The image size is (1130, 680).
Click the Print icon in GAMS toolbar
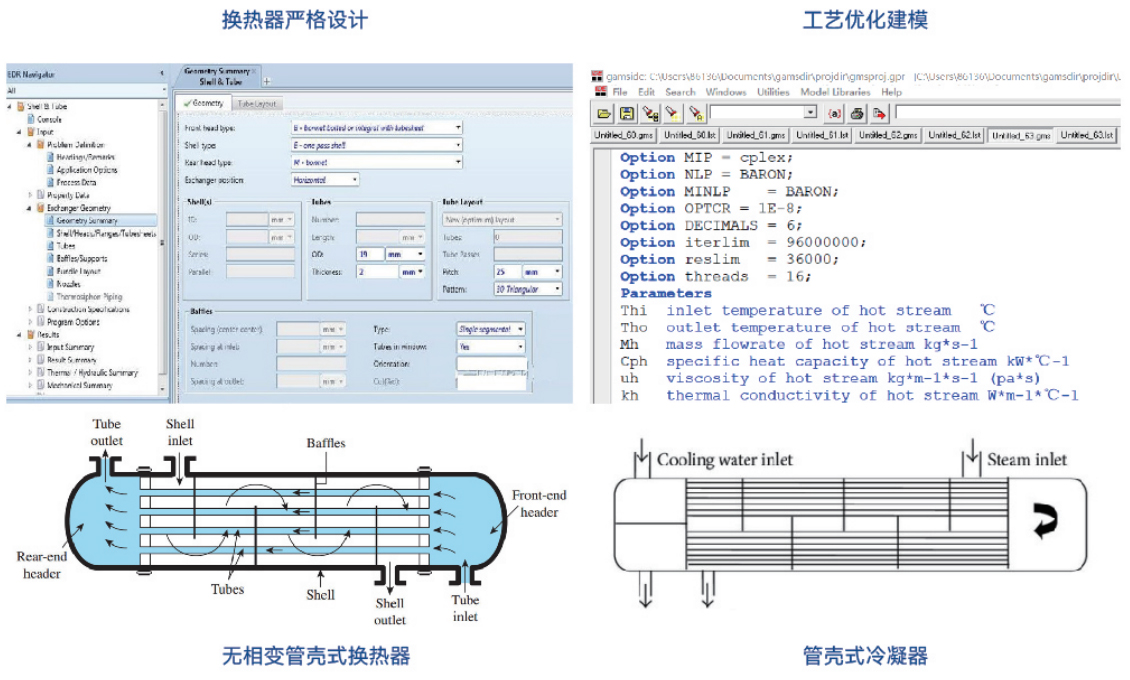pos(858,113)
